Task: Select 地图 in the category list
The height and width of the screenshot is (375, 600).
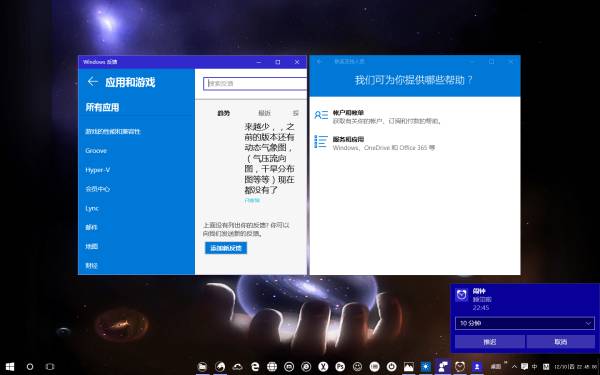Action: 91,246
